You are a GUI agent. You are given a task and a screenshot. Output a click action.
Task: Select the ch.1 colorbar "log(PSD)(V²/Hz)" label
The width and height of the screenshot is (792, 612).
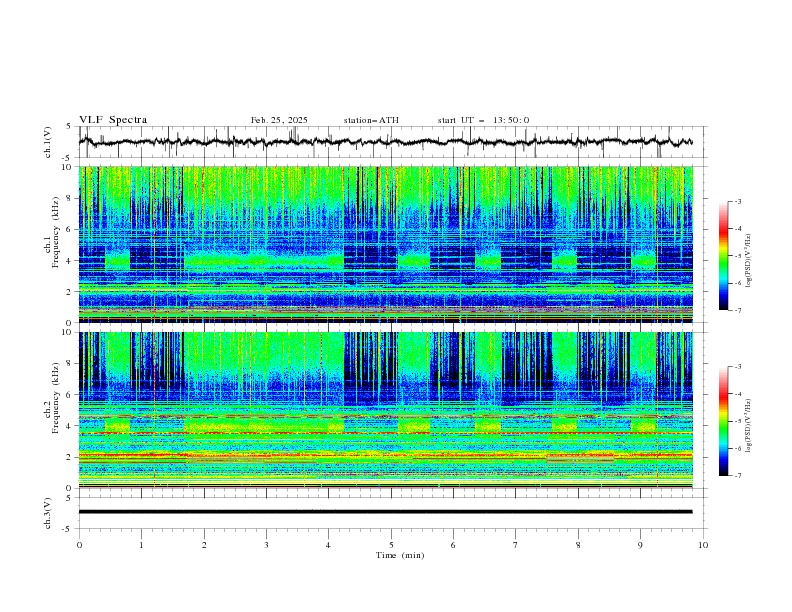[749, 261]
